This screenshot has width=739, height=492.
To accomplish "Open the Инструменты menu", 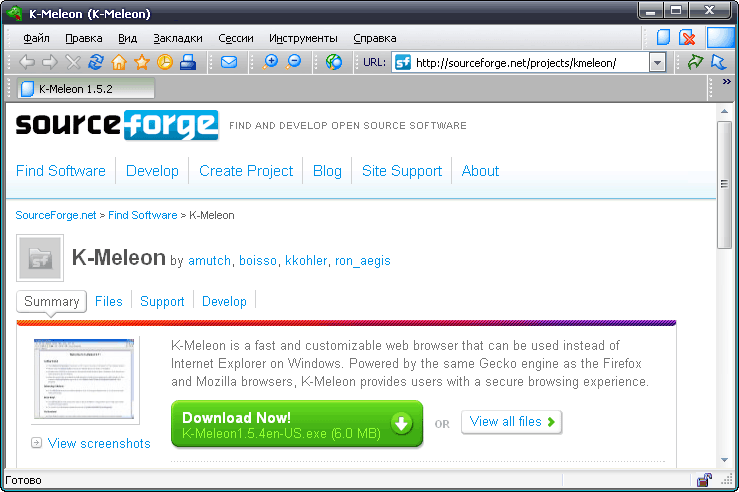I will [303, 38].
